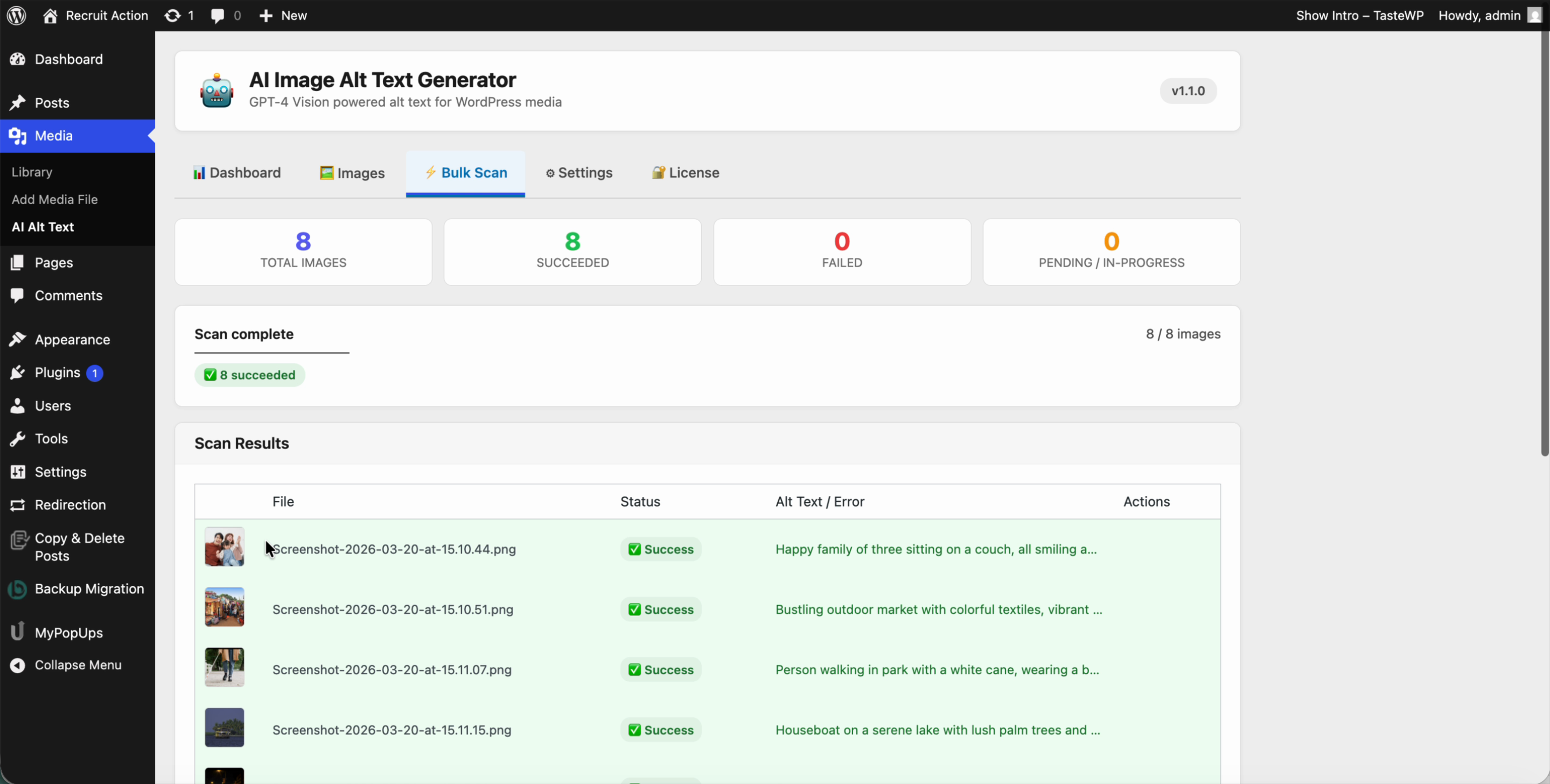Open the plugin Settings tab
The width and height of the screenshot is (1550, 784).
coord(579,173)
